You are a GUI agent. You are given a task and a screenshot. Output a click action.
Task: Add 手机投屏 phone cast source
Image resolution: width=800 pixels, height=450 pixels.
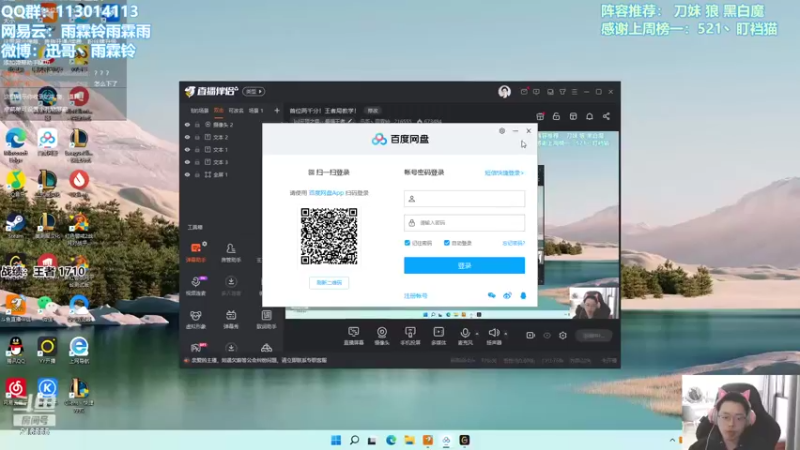[410, 336]
